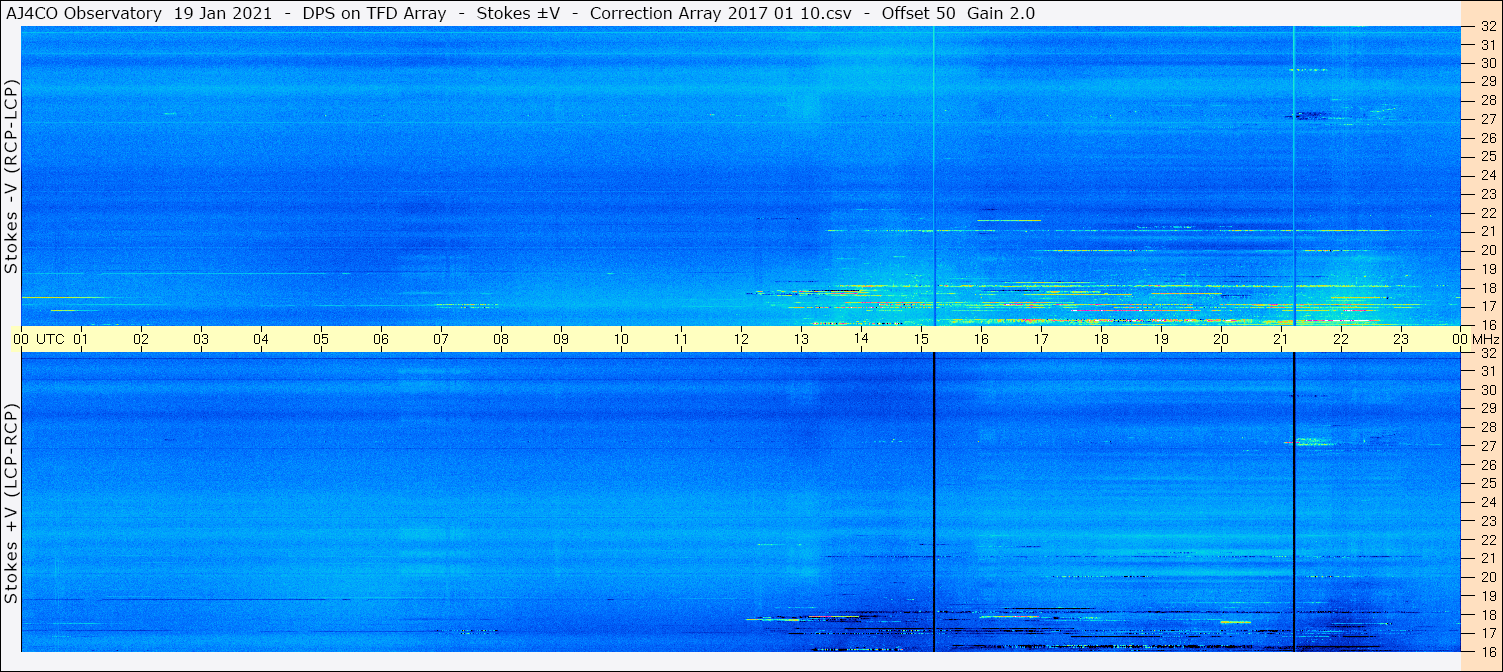The height and width of the screenshot is (672, 1503).
Task: Click hour 06 on the time axis
Action: pyautogui.click(x=381, y=339)
